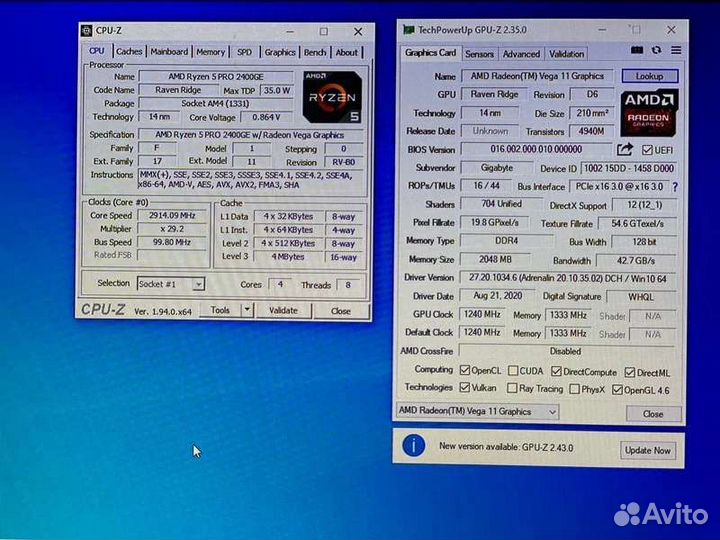720x540 pixels.
Task: Click the GPU-Z refresh icon
Action: (x=656, y=50)
